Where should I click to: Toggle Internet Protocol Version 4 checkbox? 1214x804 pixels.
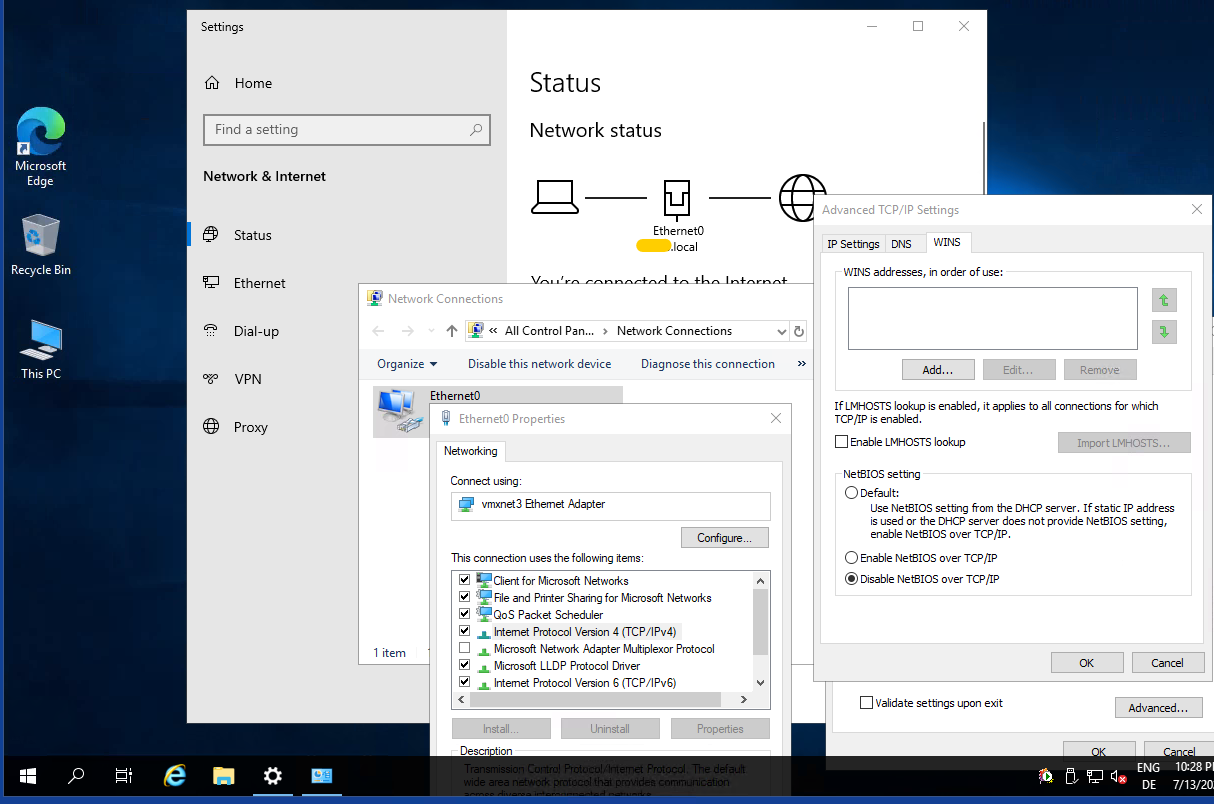tap(464, 631)
